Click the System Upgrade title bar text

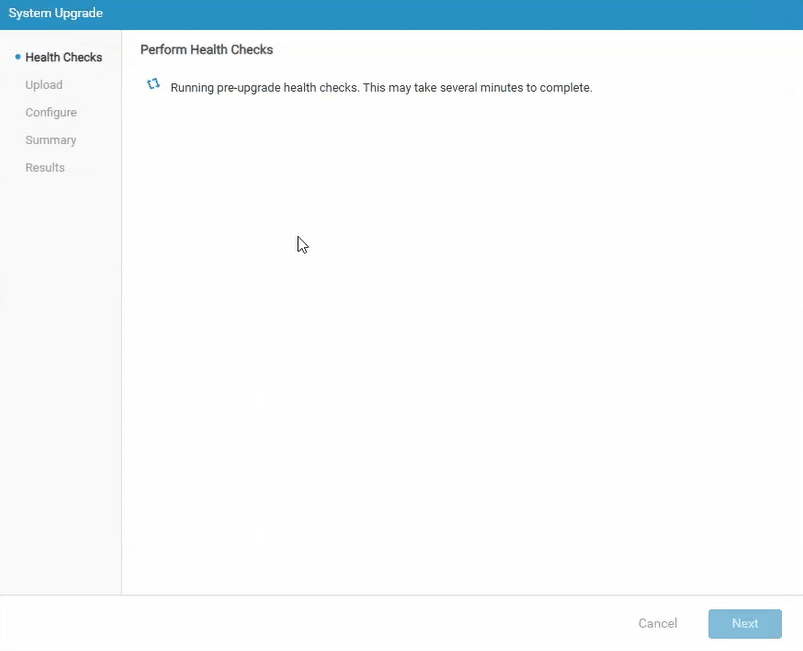pos(56,13)
